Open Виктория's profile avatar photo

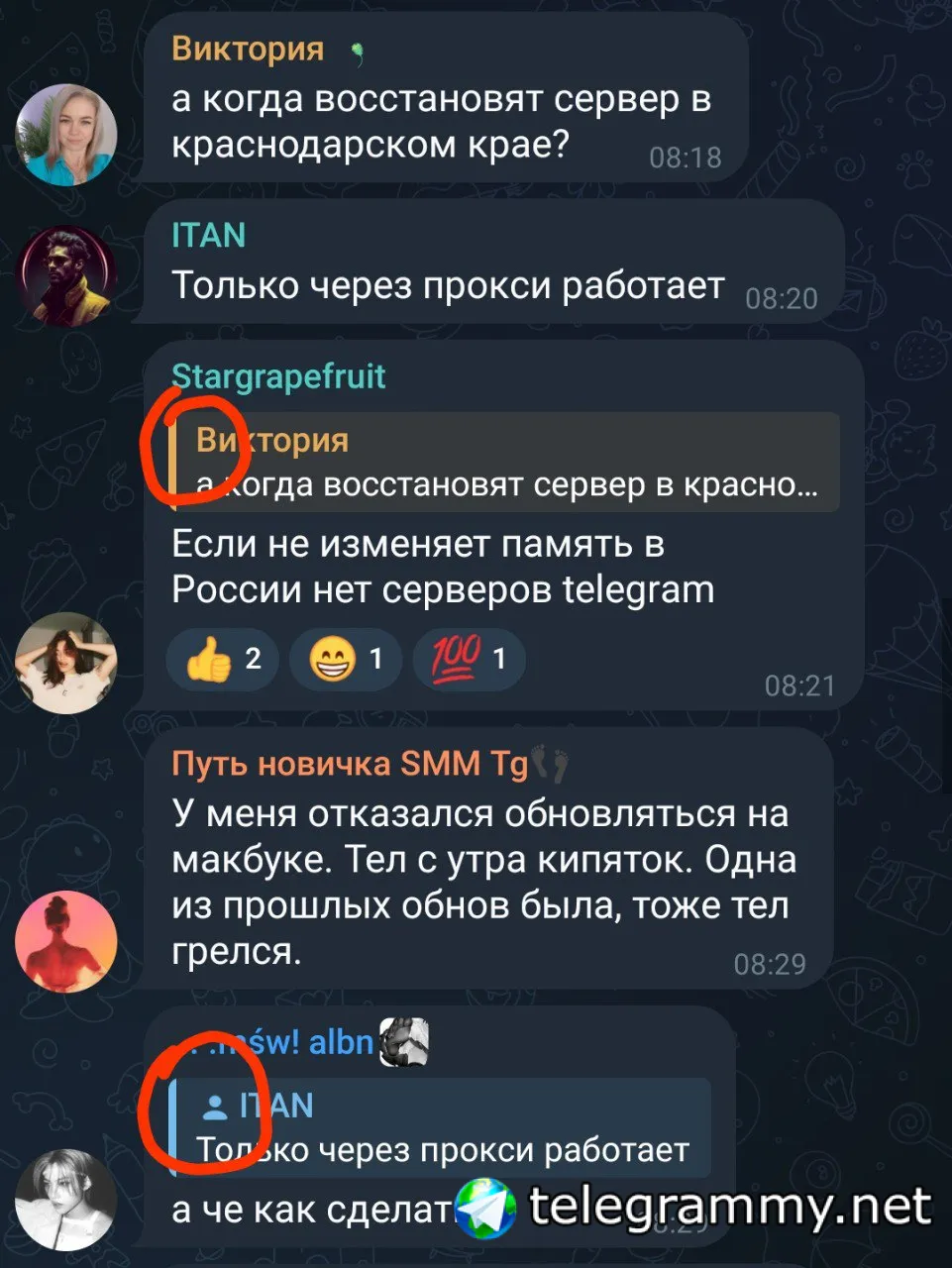pyautogui.click(x=66, y=135)
